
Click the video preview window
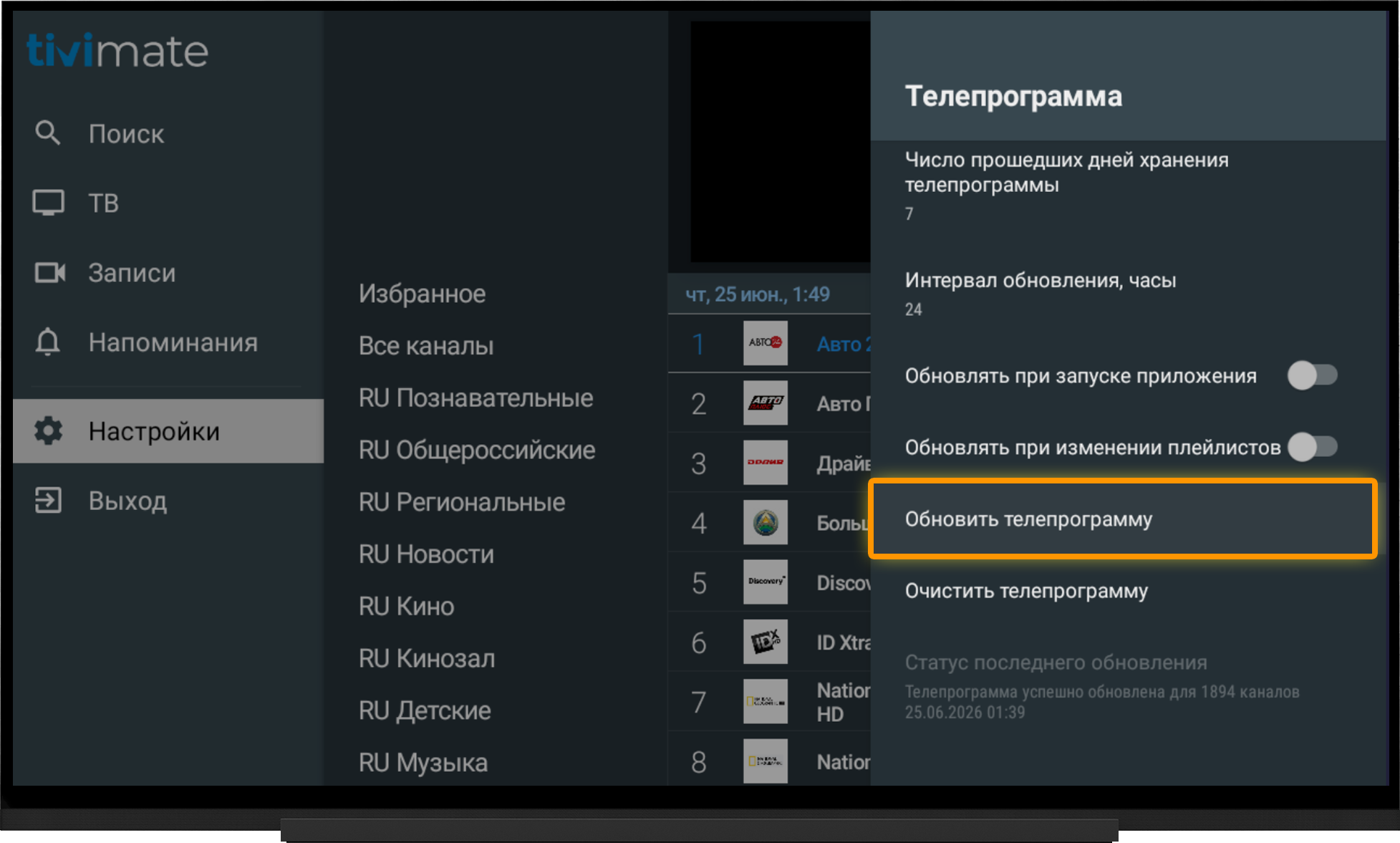coord(780,142)
